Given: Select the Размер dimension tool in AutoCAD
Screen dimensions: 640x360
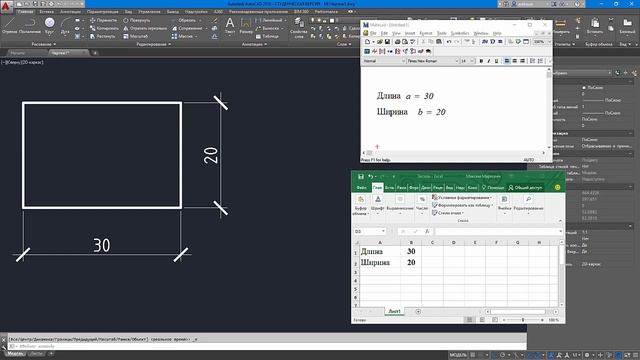Looking at the screenshot, I should tap(246, 25).
